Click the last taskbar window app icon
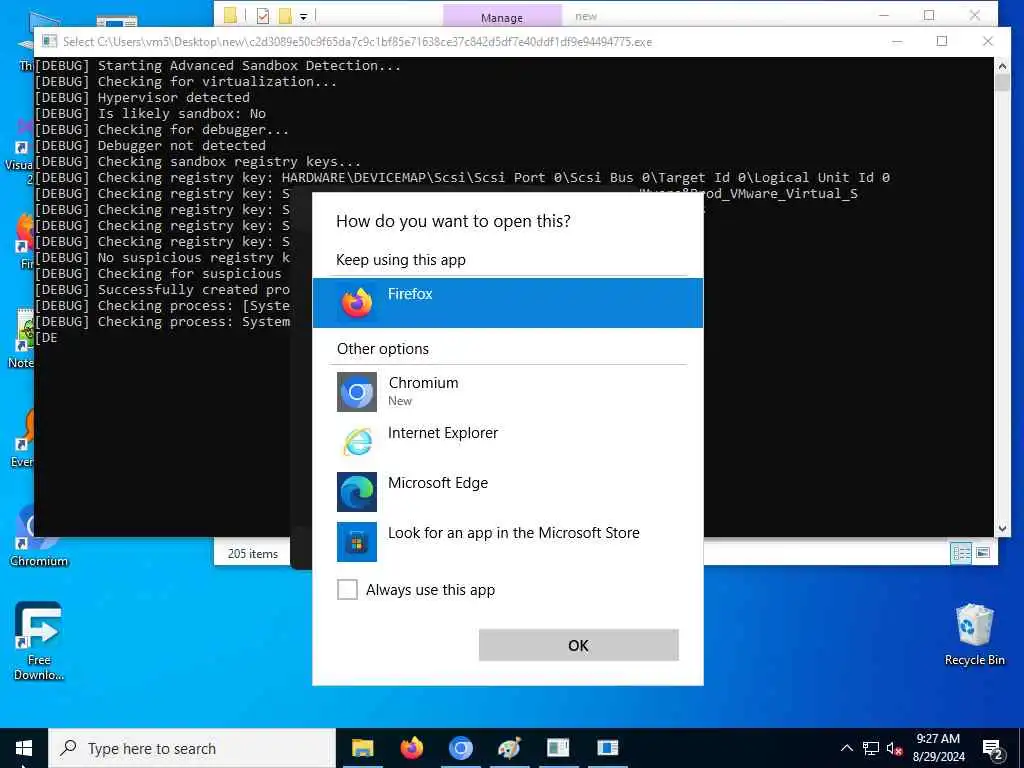Screen dimensions: 1024x768 (x=607, y=748)
